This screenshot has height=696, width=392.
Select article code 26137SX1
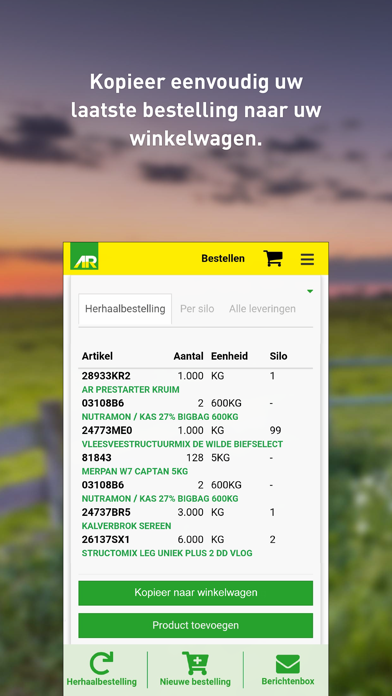105,540
